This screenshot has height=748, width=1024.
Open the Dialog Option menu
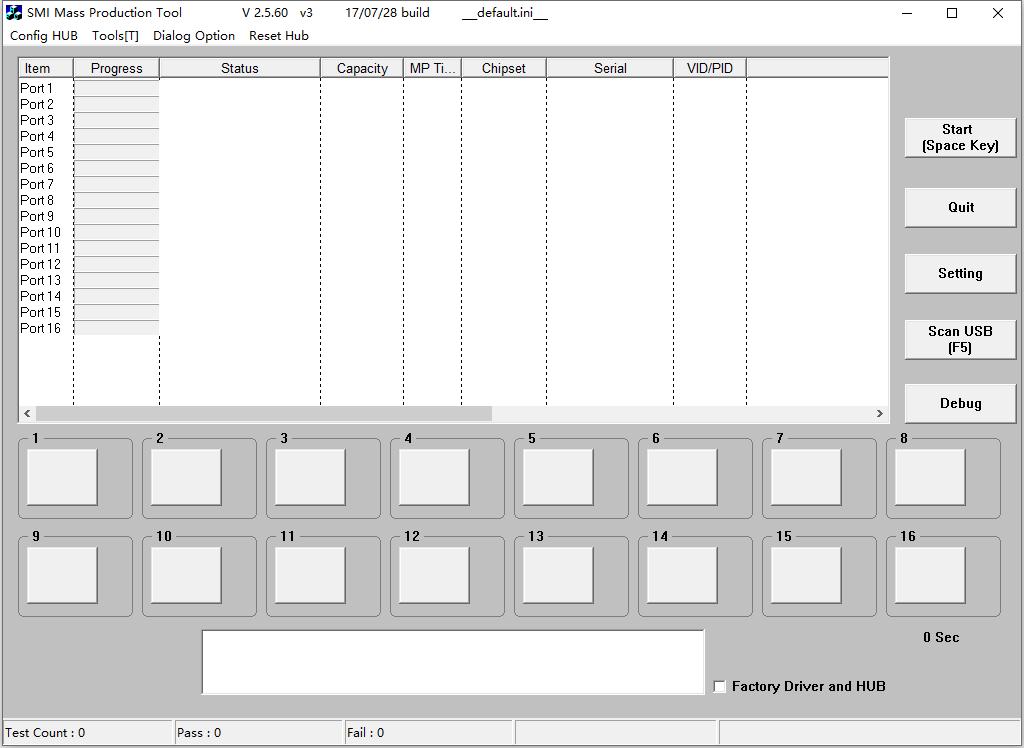click(193, 35)
